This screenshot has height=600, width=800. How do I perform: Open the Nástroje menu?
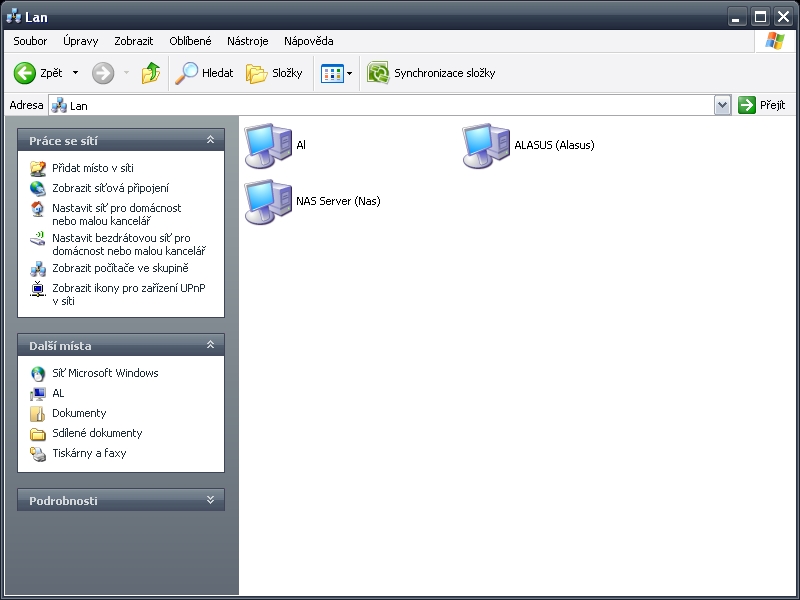coord(247,41)
